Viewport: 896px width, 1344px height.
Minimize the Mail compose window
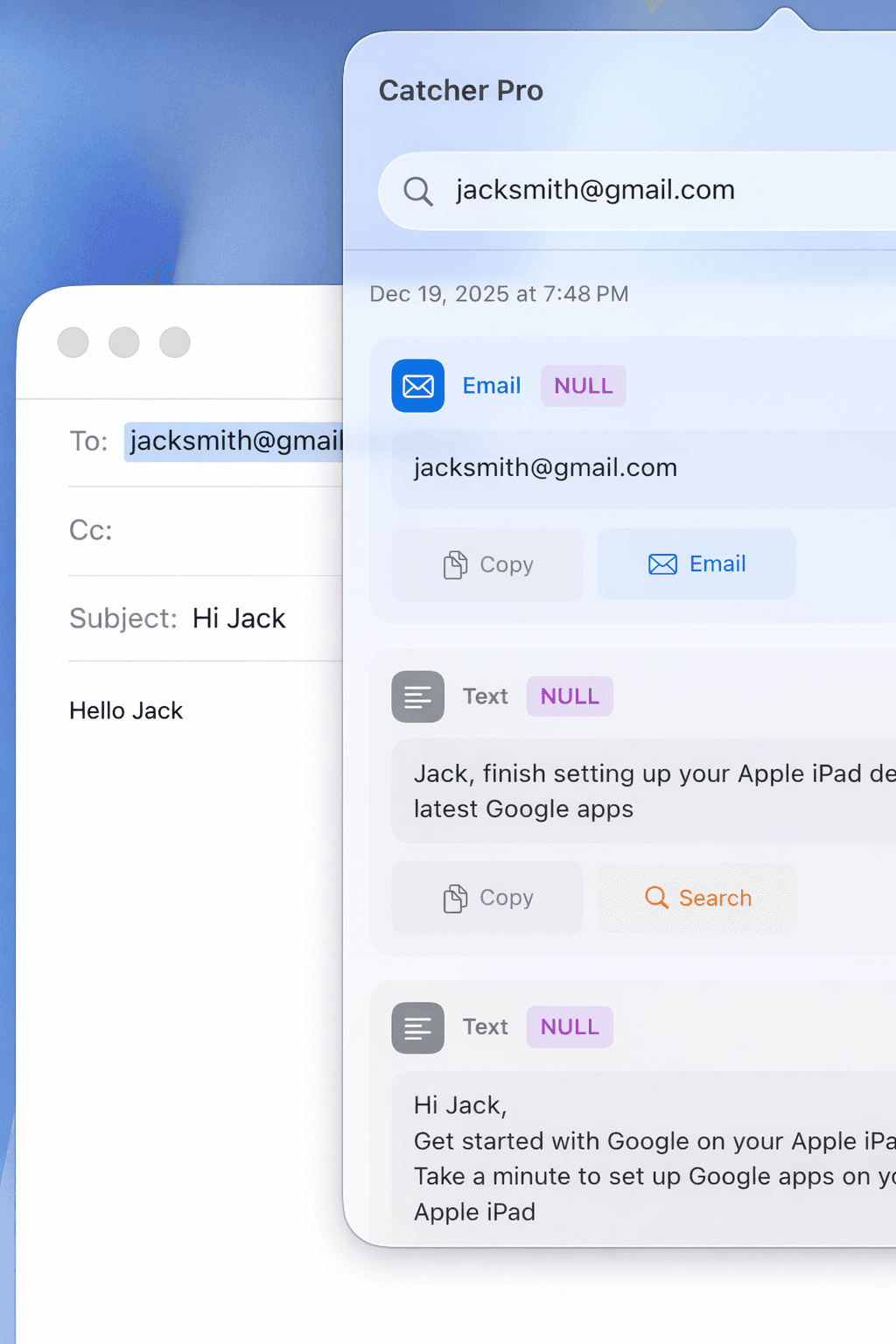coord(124,342)
